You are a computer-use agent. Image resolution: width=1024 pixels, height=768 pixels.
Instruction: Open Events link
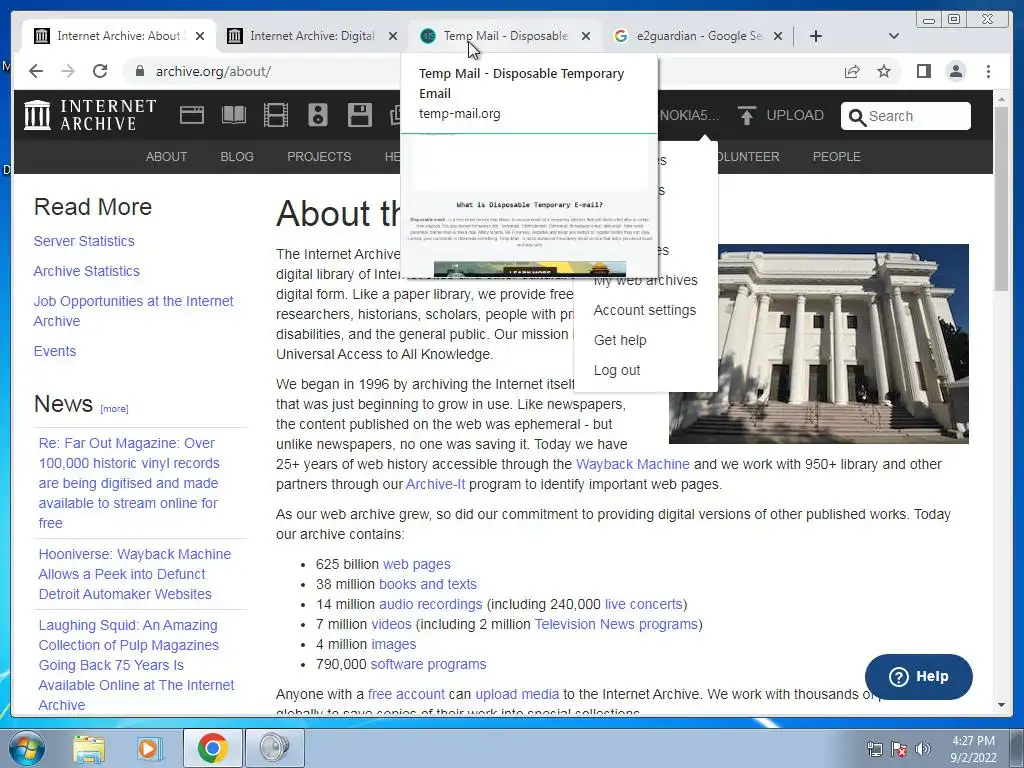tap(55, 351)
